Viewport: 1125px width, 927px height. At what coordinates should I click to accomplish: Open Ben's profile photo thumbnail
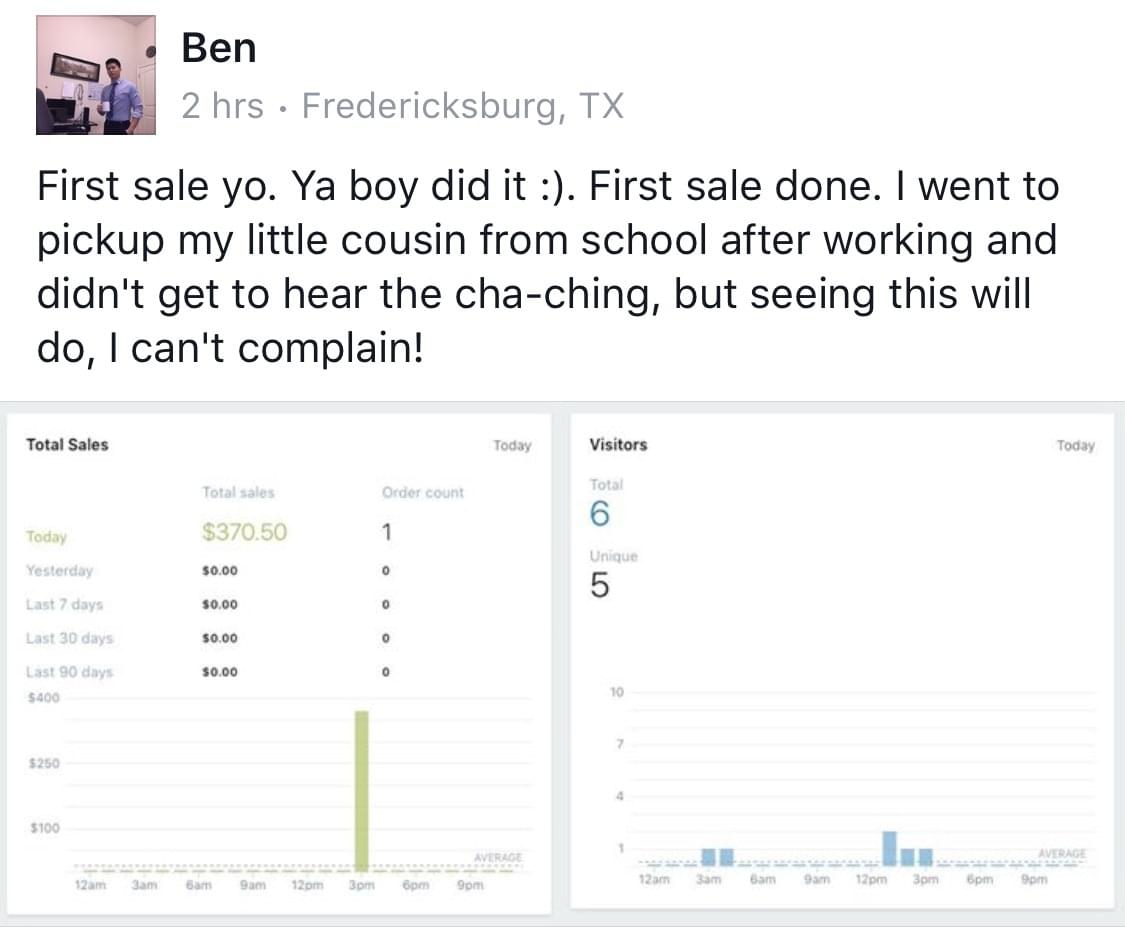point(96,75)
